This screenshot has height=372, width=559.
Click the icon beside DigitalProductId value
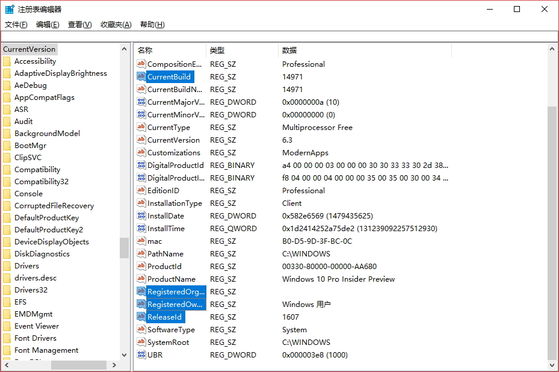coord(141,165)
